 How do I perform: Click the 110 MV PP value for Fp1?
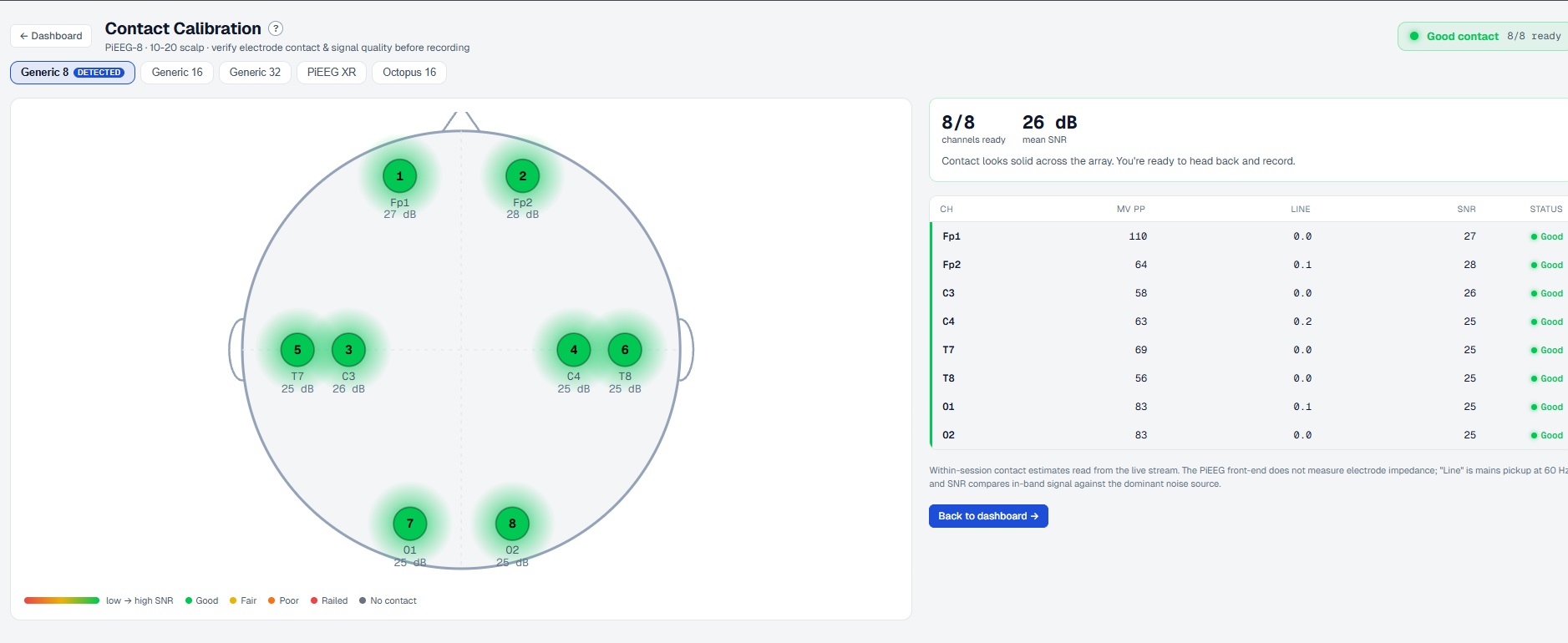pyautogui.click(x=1138, y=236)
